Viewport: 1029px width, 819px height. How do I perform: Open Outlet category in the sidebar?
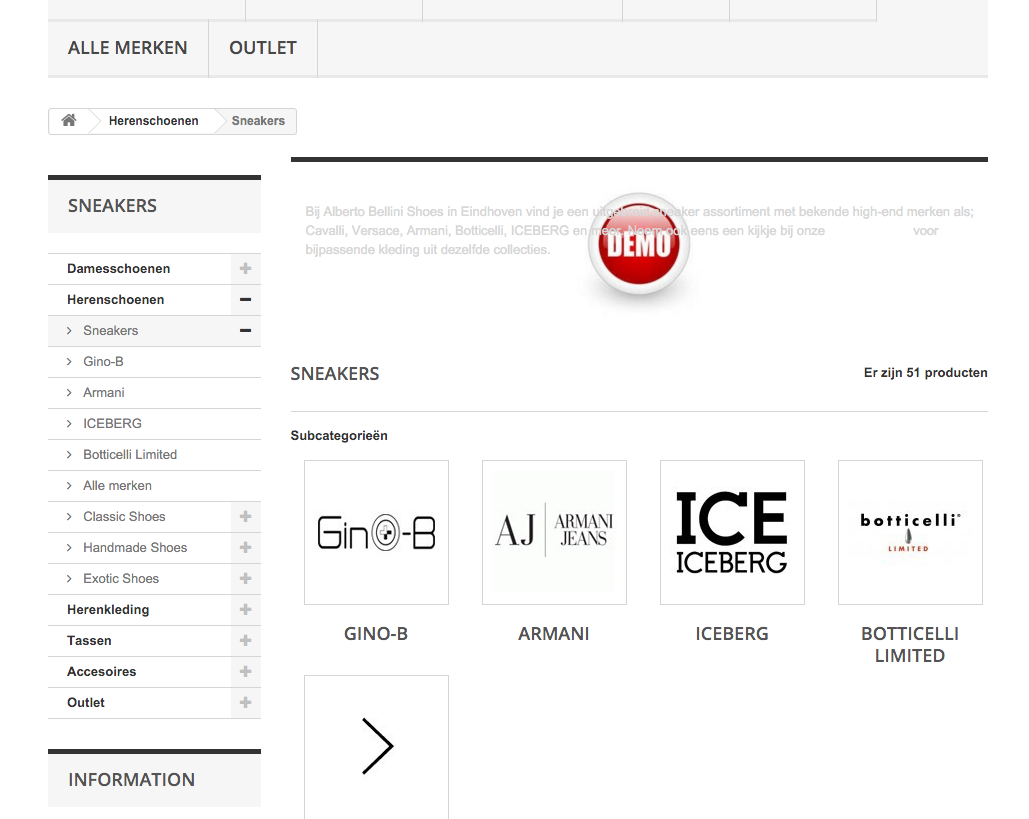(86, 703)
